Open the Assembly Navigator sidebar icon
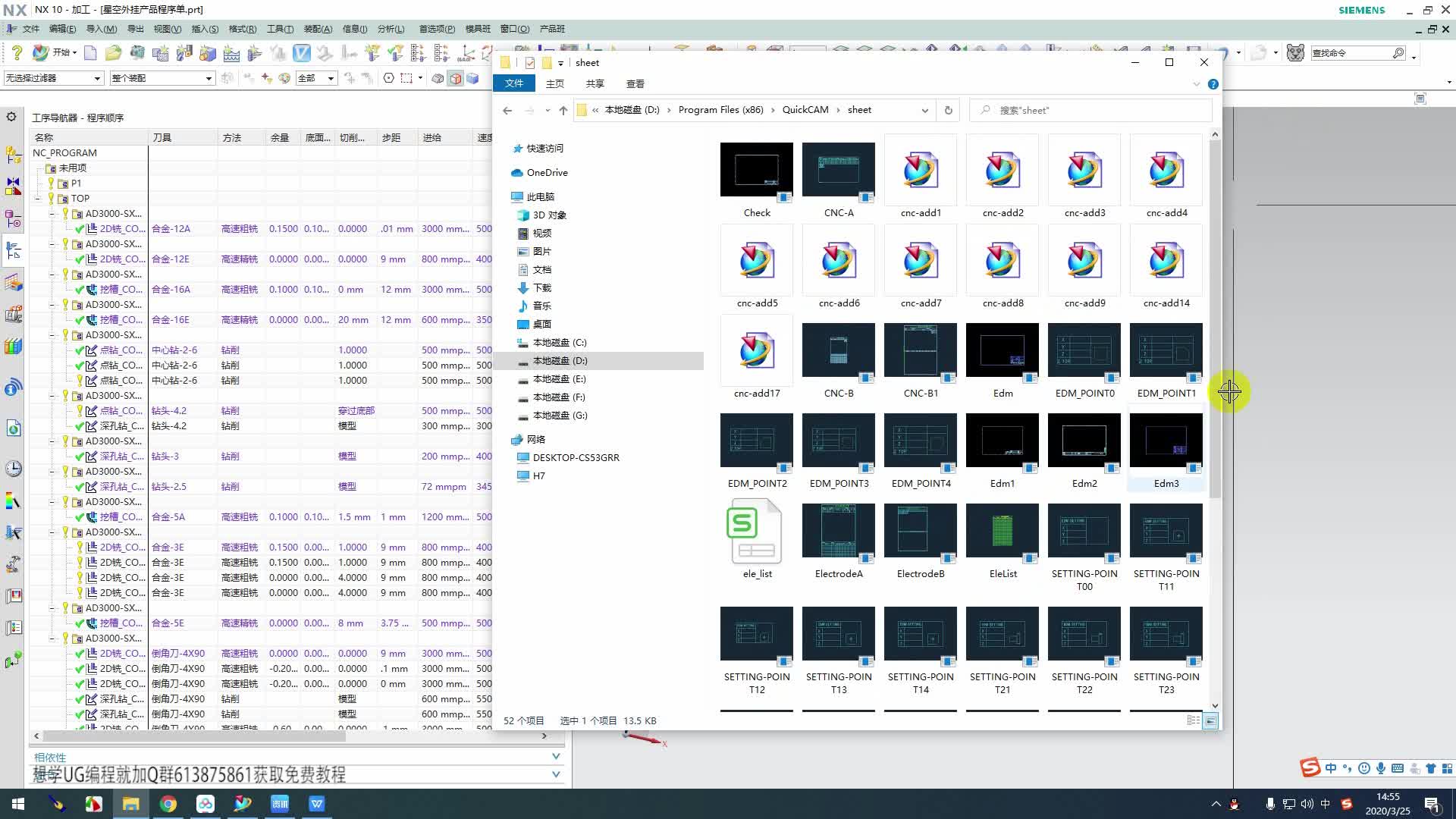This screenshot has width=1456, height=819. pyautogui.click(x=13, y=155)
